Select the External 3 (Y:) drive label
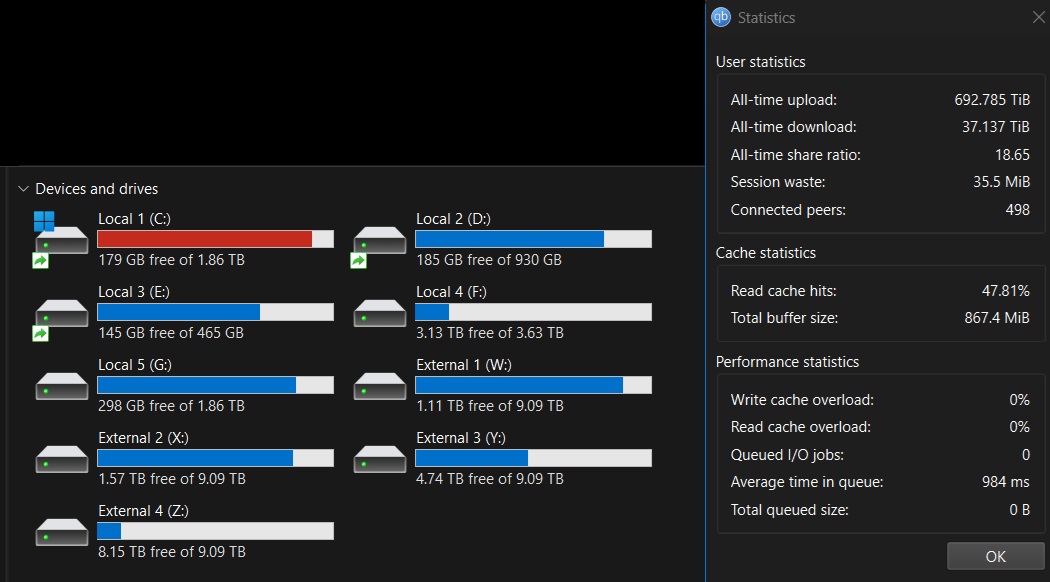Viewport: 1050px width, 582px height. (x=461, y=438)
